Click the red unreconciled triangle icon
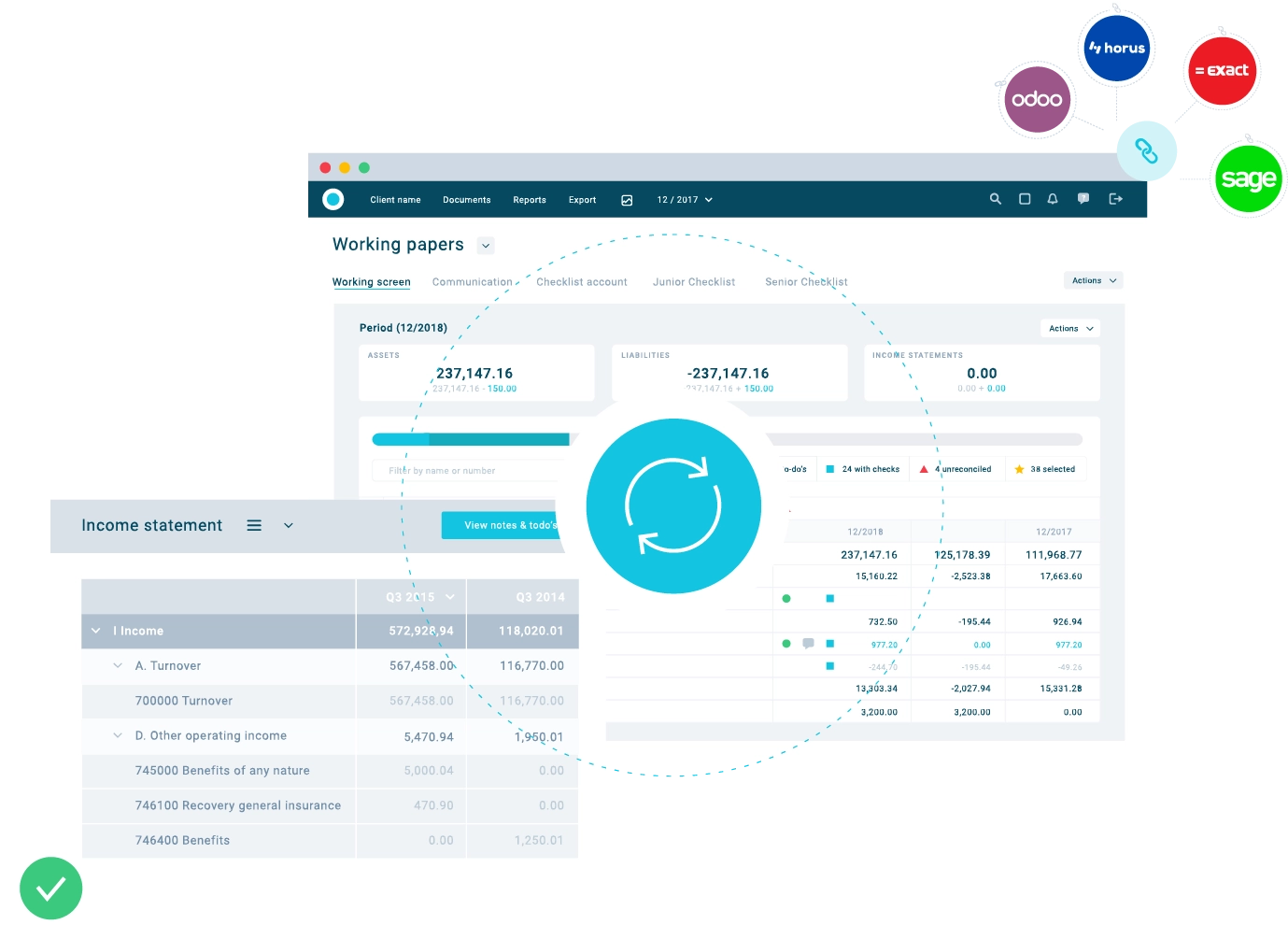Viewport: 1288px width, 939px height. click(924, 469)
